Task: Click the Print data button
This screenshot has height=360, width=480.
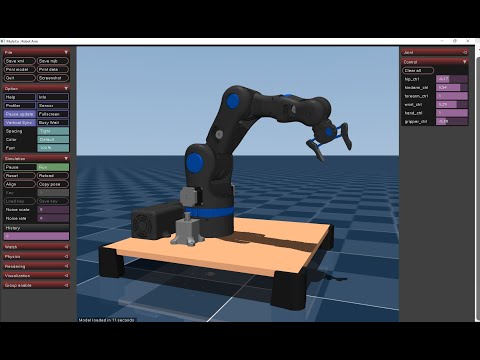Action: pyautogui.click(x=53, y=69)
